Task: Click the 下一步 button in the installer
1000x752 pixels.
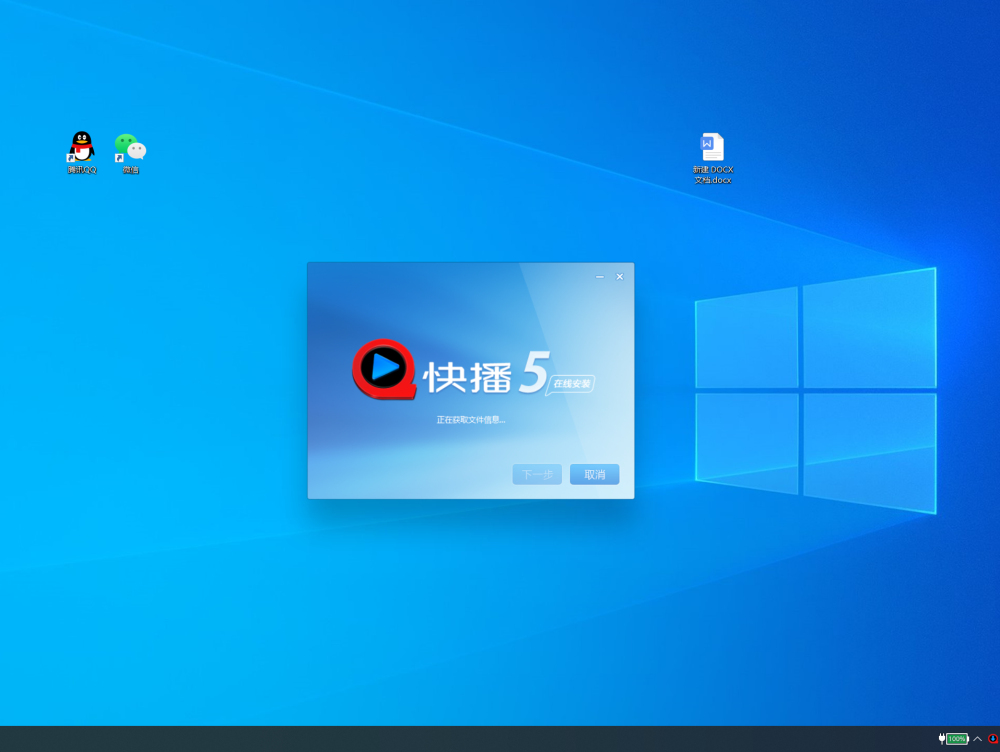Action: [x=537, y=474]
